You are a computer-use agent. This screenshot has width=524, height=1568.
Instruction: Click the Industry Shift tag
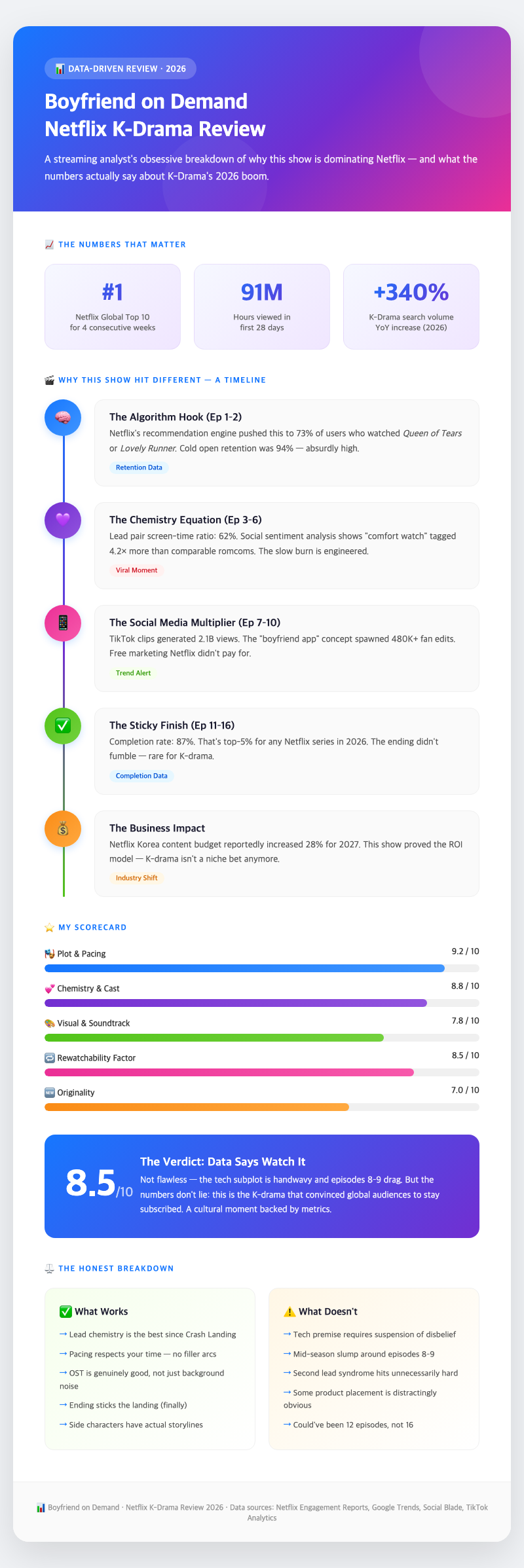(x=136, y=878)
